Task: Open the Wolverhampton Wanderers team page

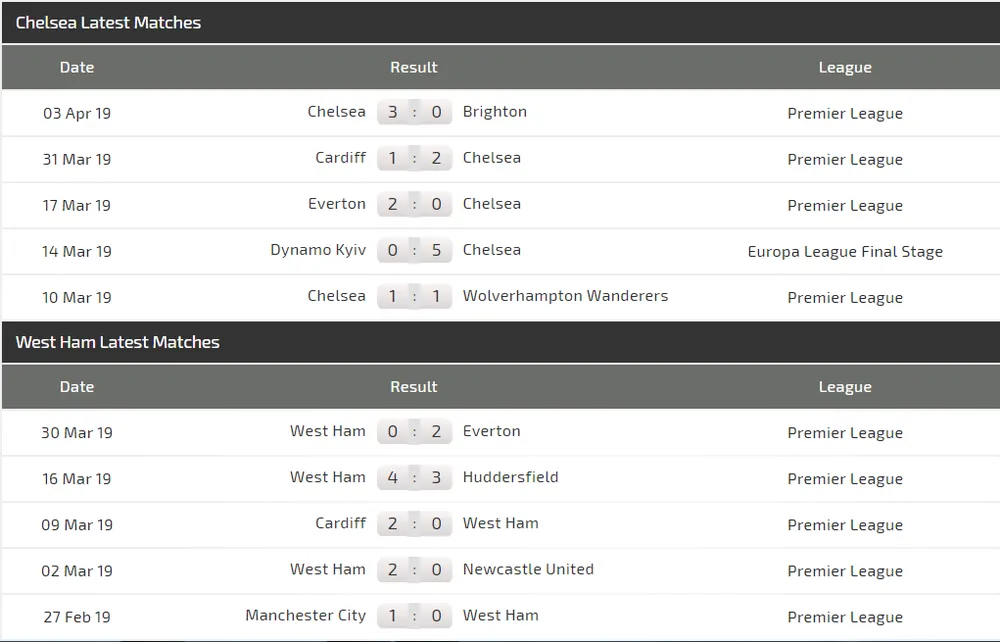Action: (566, 296)
